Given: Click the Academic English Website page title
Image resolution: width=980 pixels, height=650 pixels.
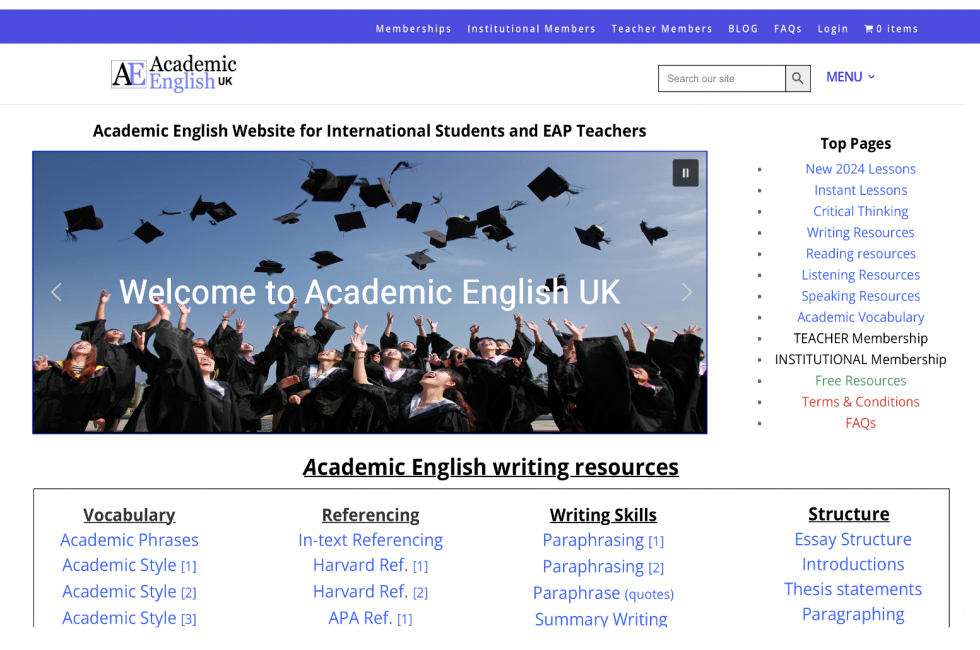Looking at the screenshot, I should point(369,131).
